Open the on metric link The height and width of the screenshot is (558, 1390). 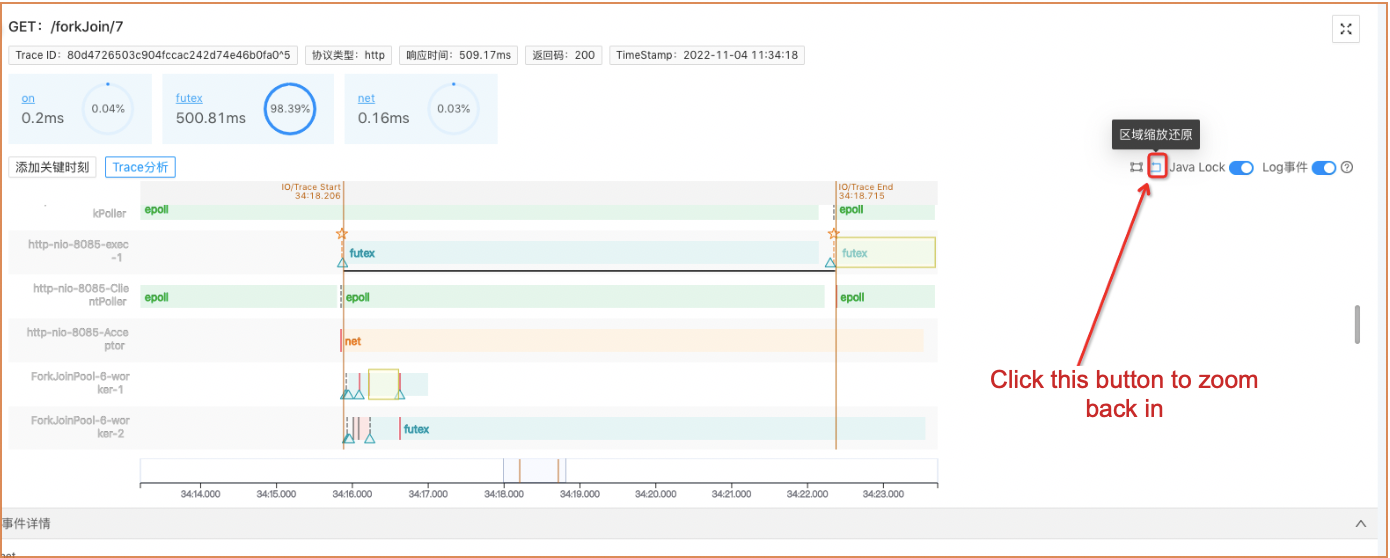point(28,98)
